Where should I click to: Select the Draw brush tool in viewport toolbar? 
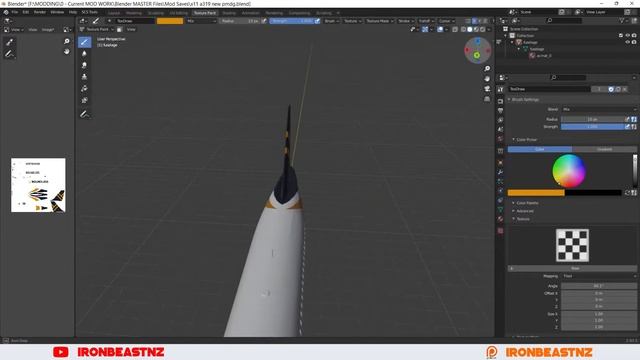[x=84, y=42]
